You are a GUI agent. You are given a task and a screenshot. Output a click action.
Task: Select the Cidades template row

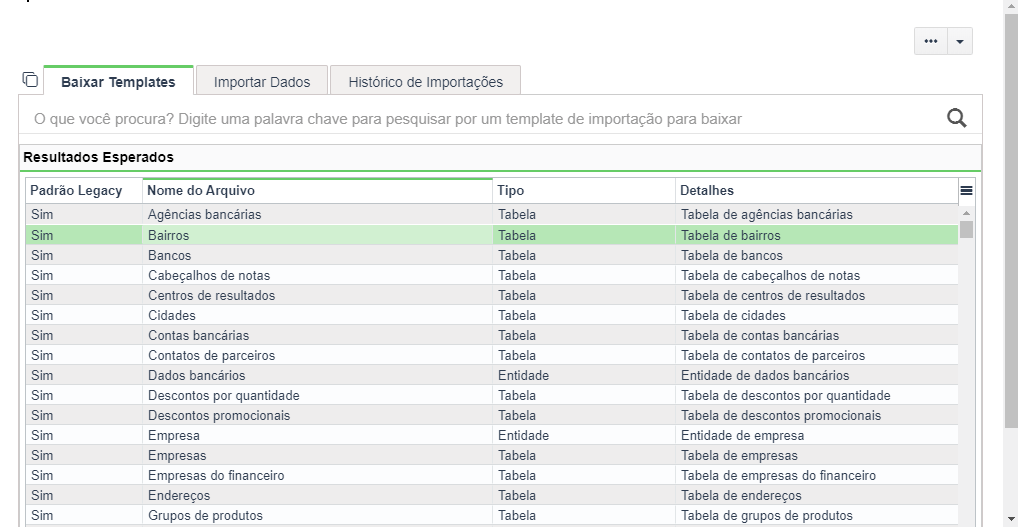click(x=492, y=315)
